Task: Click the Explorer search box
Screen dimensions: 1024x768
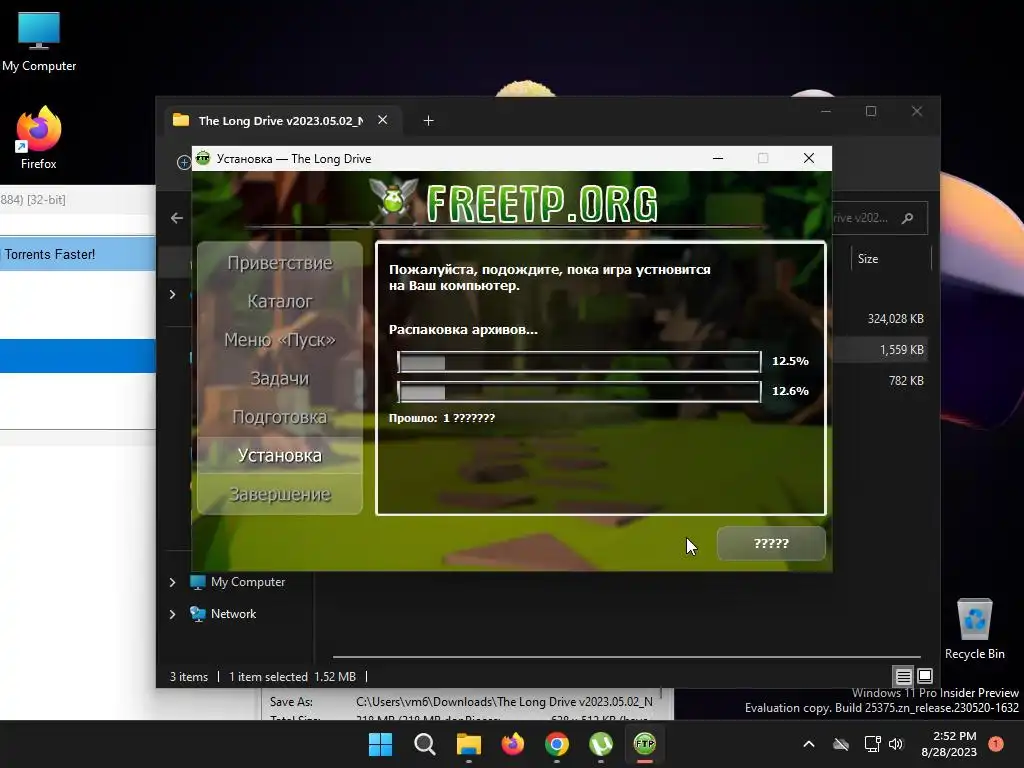Action: coord(878,218)
